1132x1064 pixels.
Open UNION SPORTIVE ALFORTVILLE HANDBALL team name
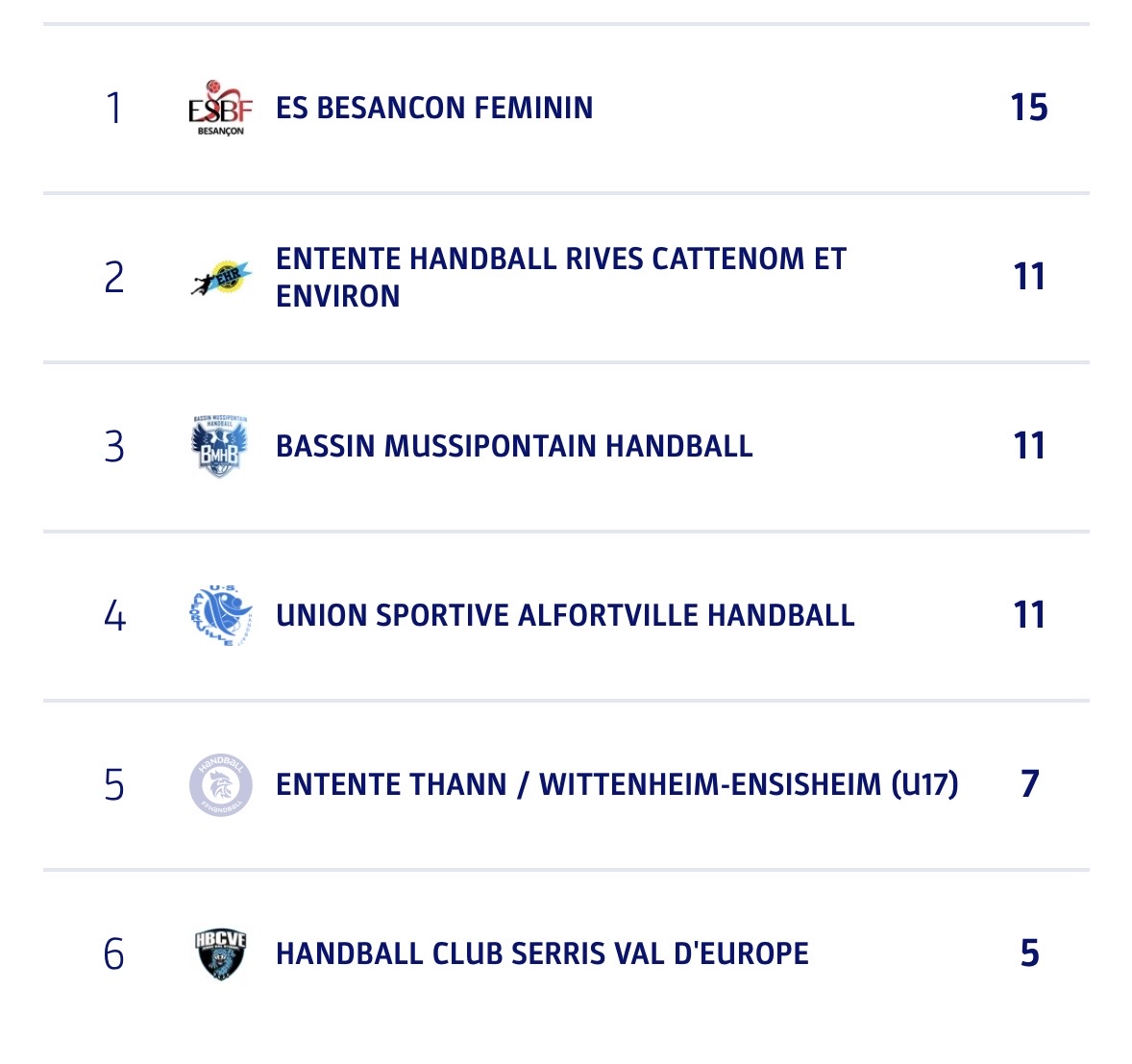pos(565,615)
